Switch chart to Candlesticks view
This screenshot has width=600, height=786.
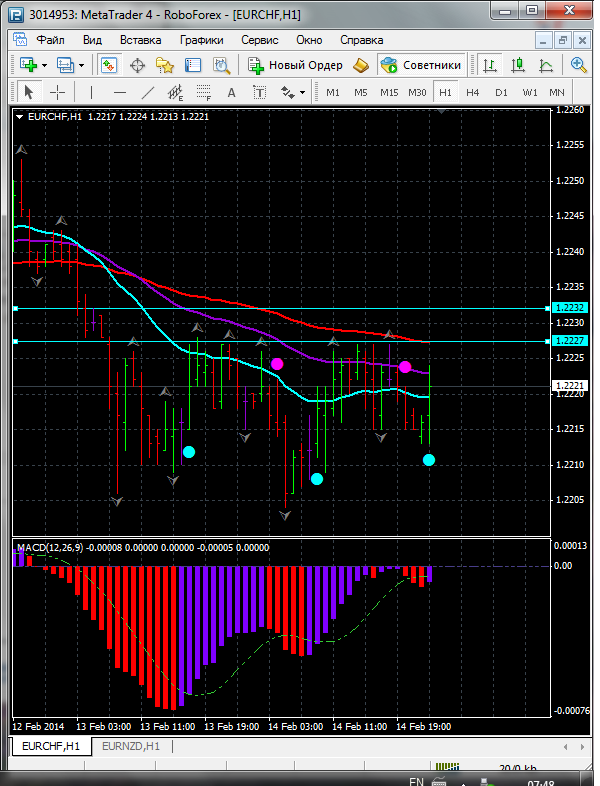517,65
